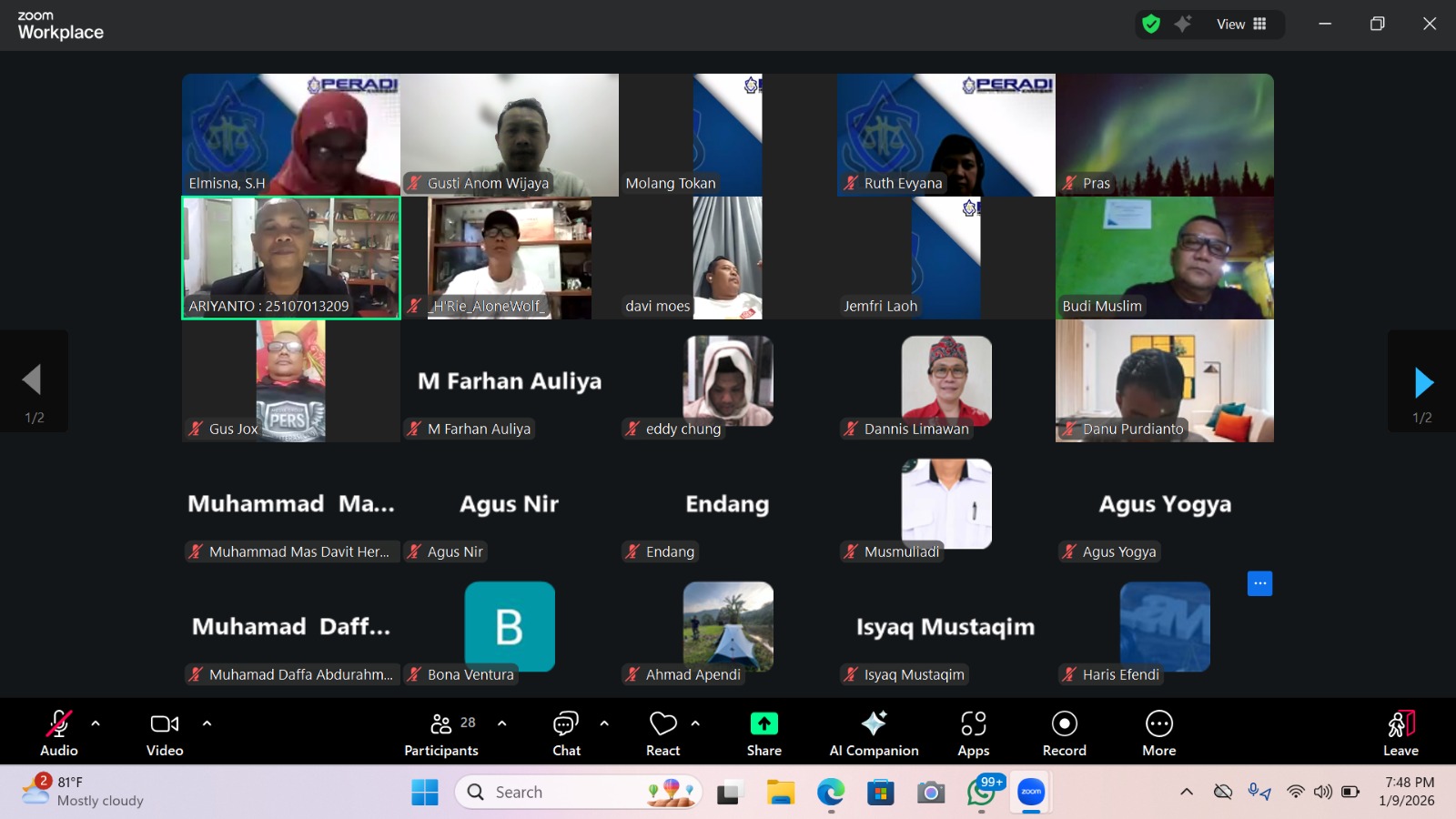Open the Apps panel
Viewport: 1456px width, 819px height.
973,734
